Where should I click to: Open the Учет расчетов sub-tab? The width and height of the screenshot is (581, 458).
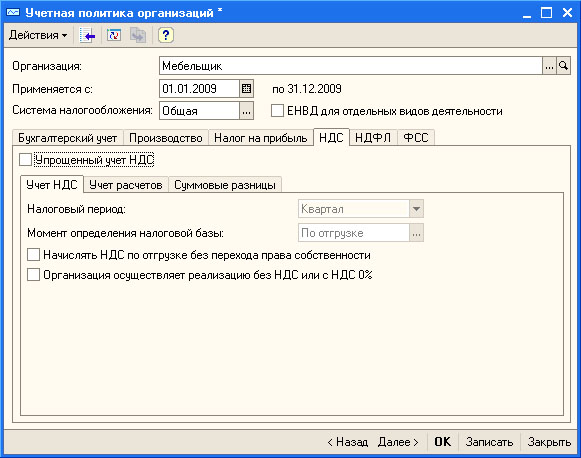point(126,185)
